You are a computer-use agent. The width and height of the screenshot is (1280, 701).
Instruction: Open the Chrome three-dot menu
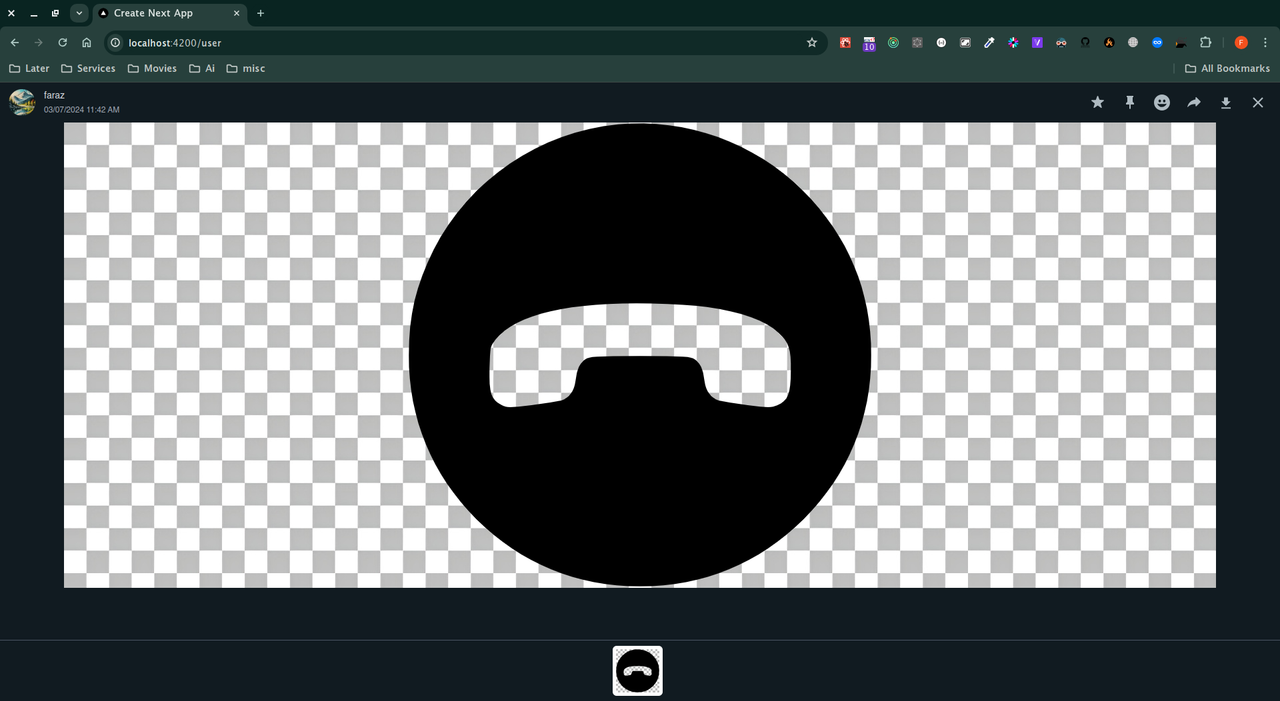coord(1264,43)
